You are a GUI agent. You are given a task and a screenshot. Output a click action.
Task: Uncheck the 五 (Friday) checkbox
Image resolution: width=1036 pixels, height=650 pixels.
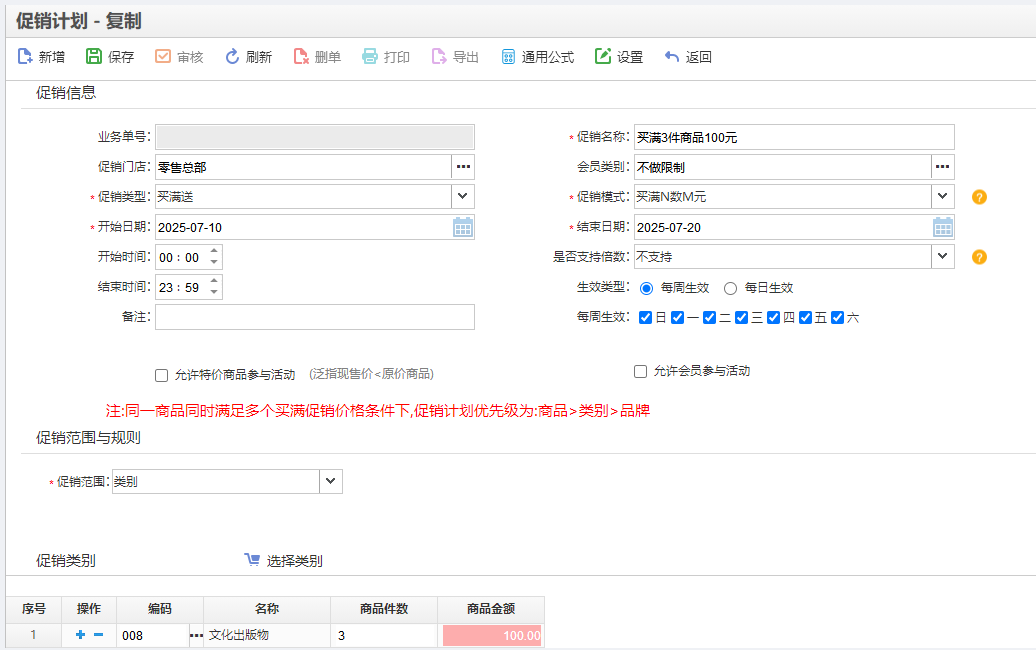click(805, 318)
